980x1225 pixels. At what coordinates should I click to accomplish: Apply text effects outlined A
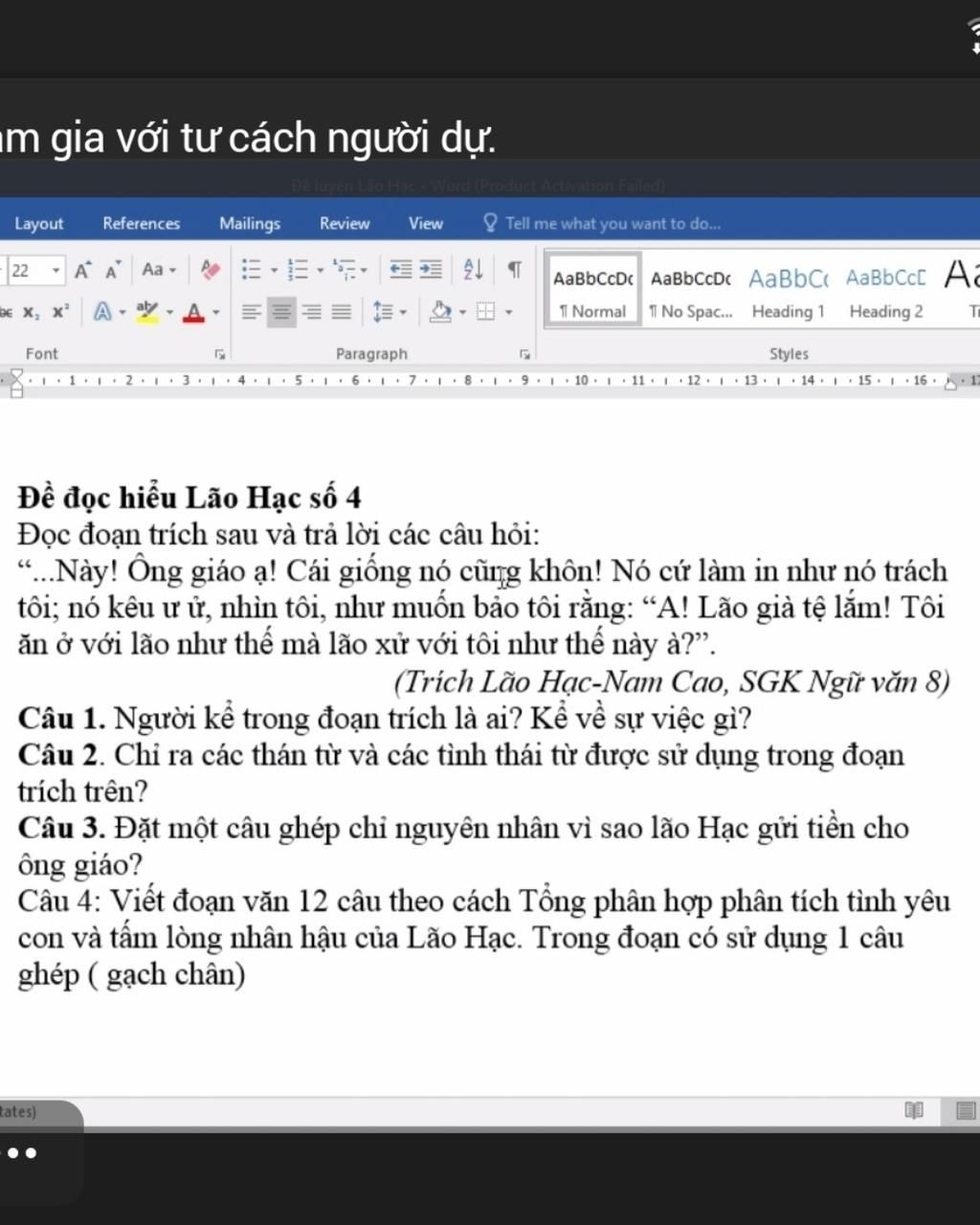(x=102, y=312)
